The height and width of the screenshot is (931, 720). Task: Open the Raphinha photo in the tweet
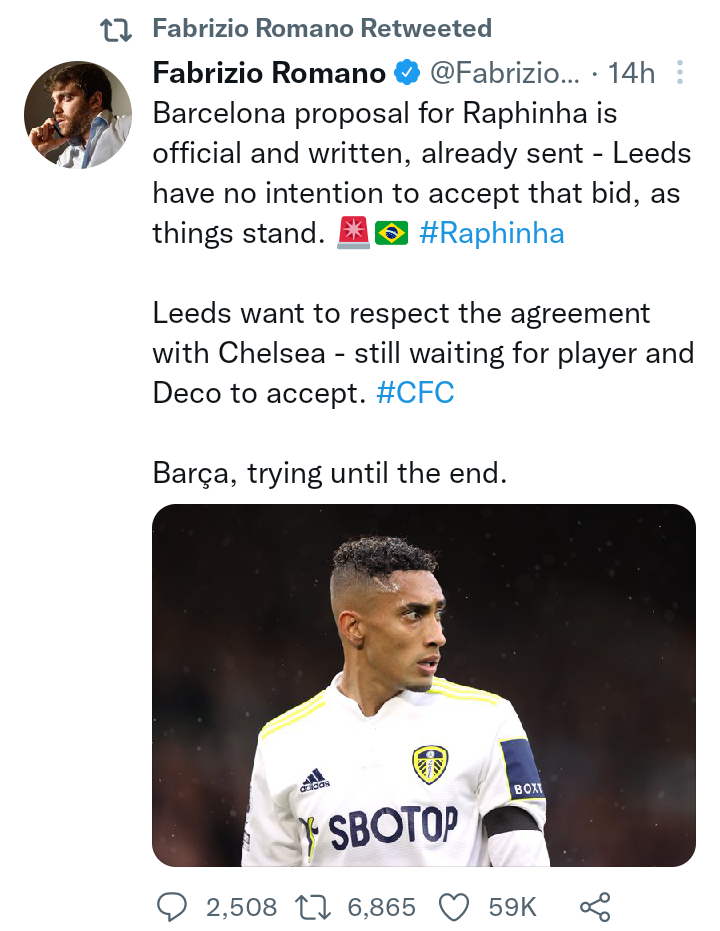(x=424, y=685)
